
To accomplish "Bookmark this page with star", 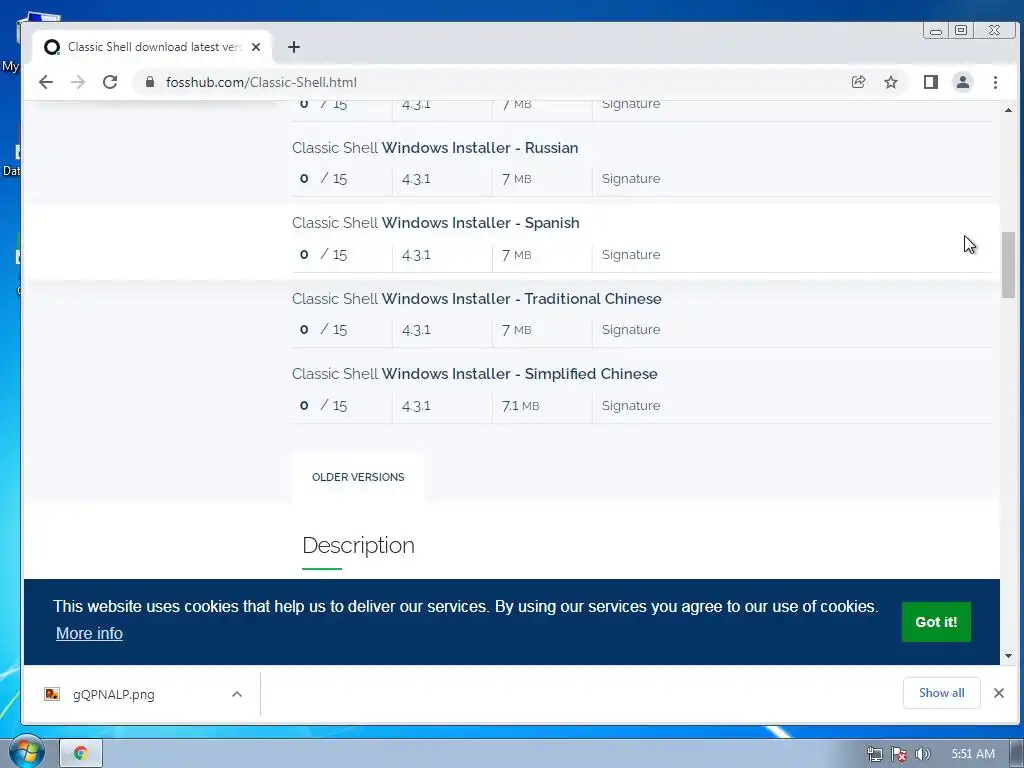I will (x=891, y=82).
